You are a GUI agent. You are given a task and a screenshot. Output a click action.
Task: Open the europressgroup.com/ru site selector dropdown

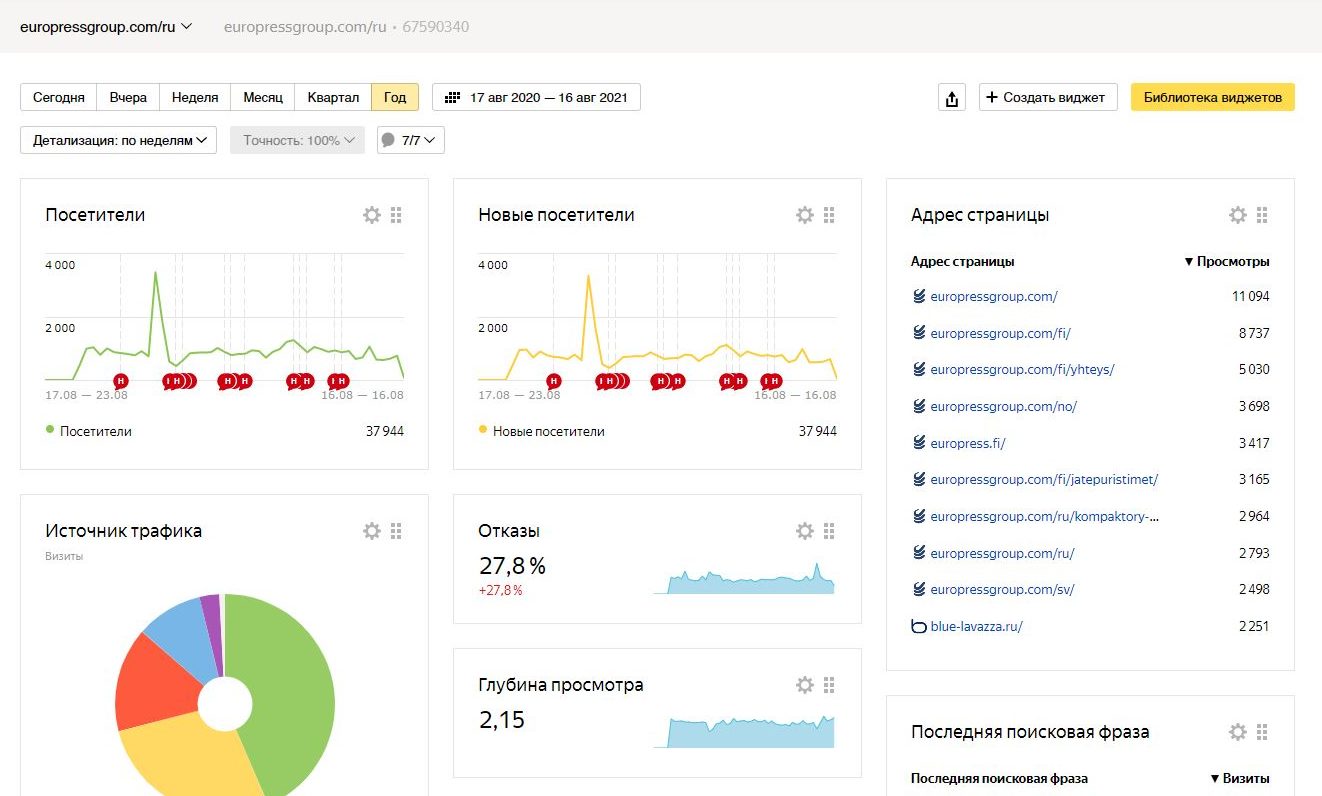click(x=106, y=27)
